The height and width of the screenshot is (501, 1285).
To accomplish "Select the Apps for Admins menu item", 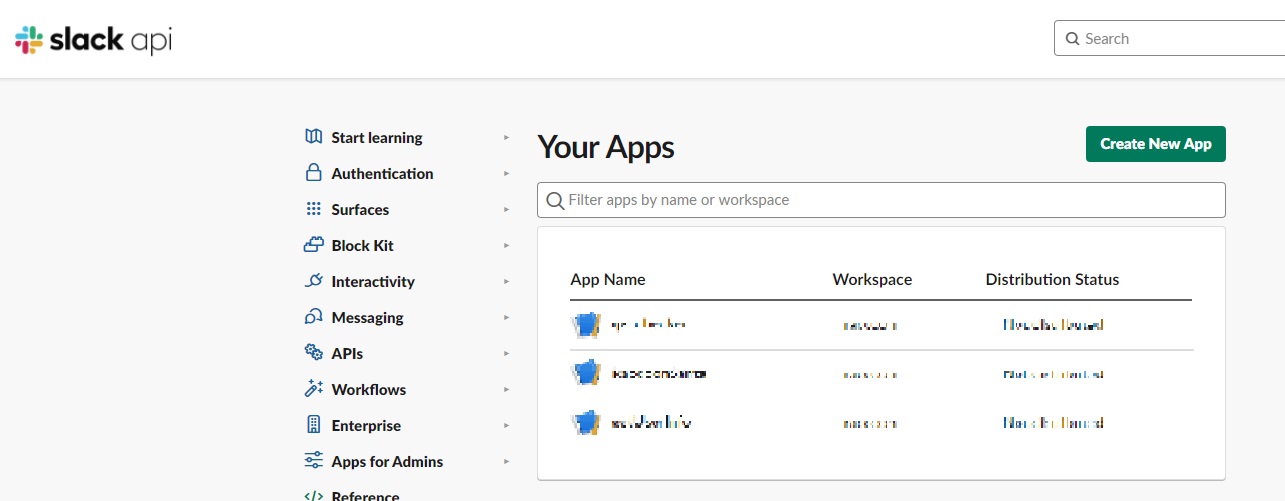I will click(387, 462).
